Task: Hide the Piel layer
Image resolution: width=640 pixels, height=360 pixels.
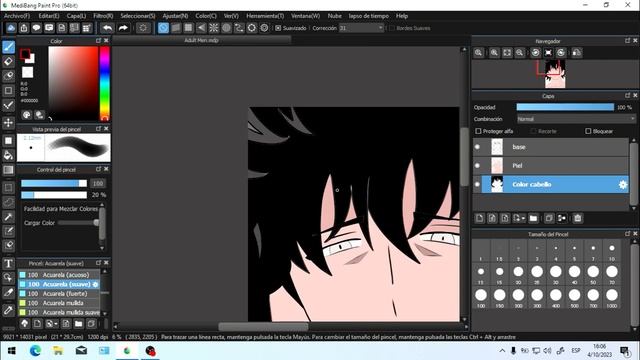Action: click(477, 166)
